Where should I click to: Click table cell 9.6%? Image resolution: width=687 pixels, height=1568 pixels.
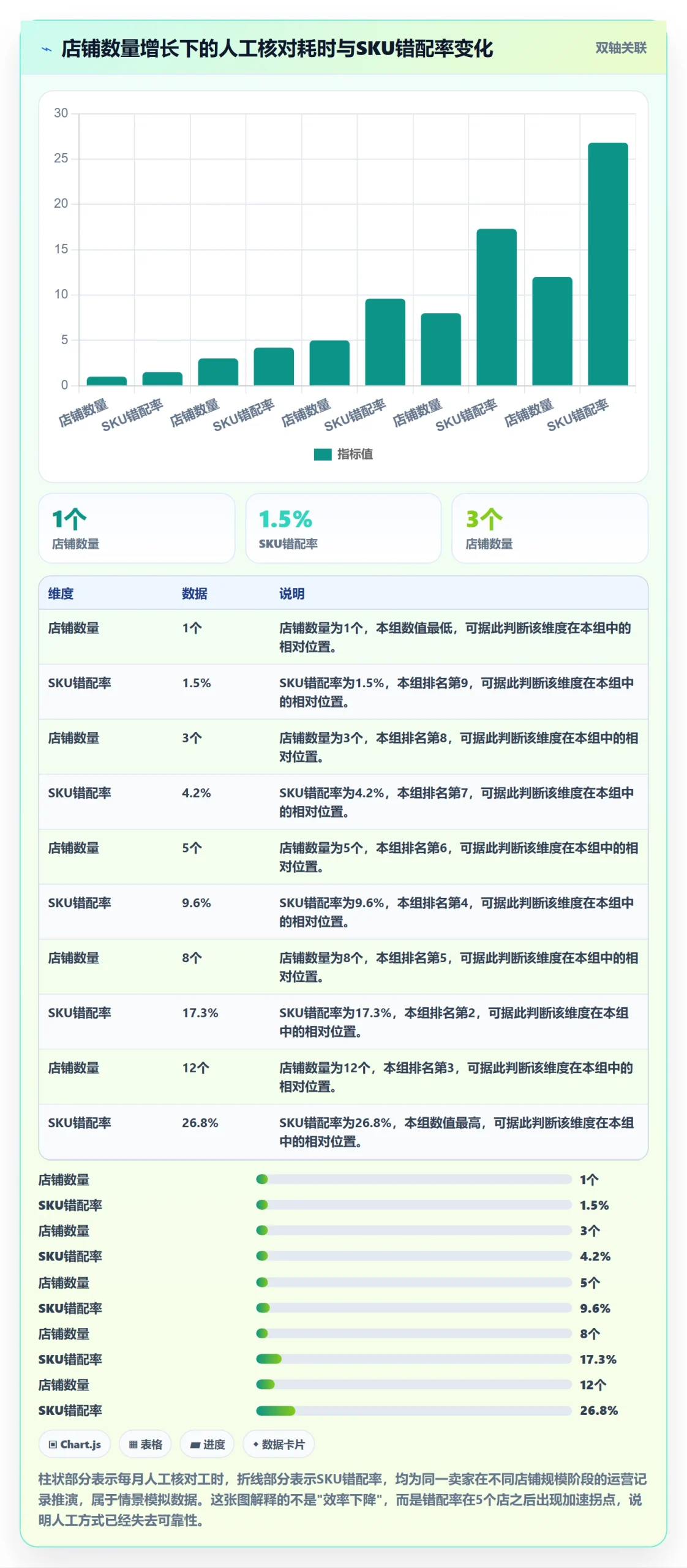196,902
